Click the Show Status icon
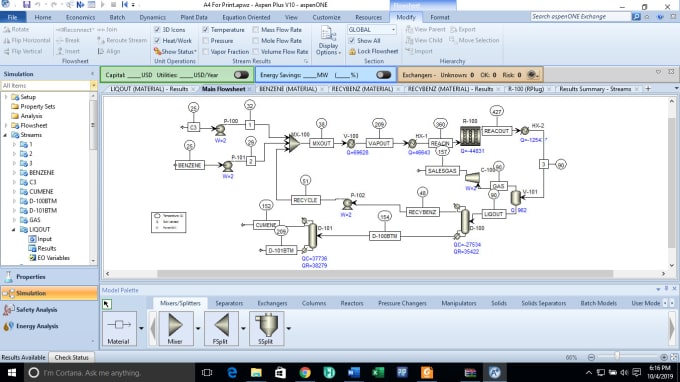The height and width of the screenshot is (382, 680). coord(157,51)
